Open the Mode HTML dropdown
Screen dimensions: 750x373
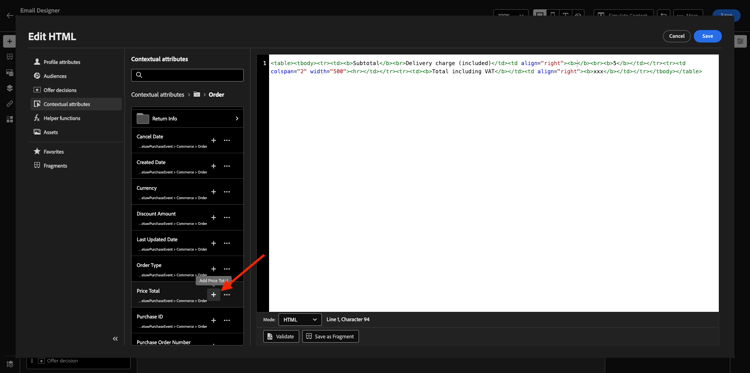coord(300,319)
